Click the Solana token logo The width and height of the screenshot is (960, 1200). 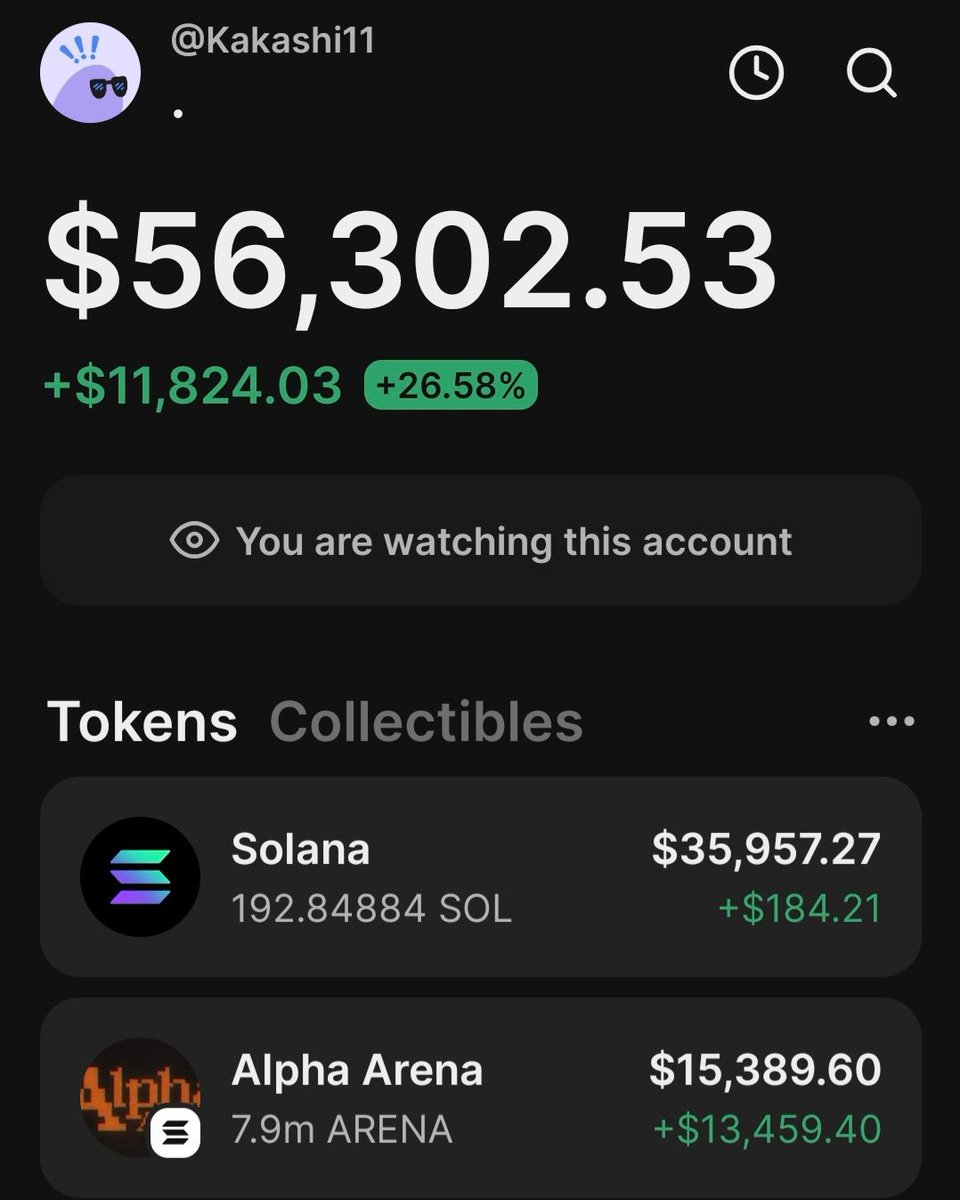click(140, 877)
